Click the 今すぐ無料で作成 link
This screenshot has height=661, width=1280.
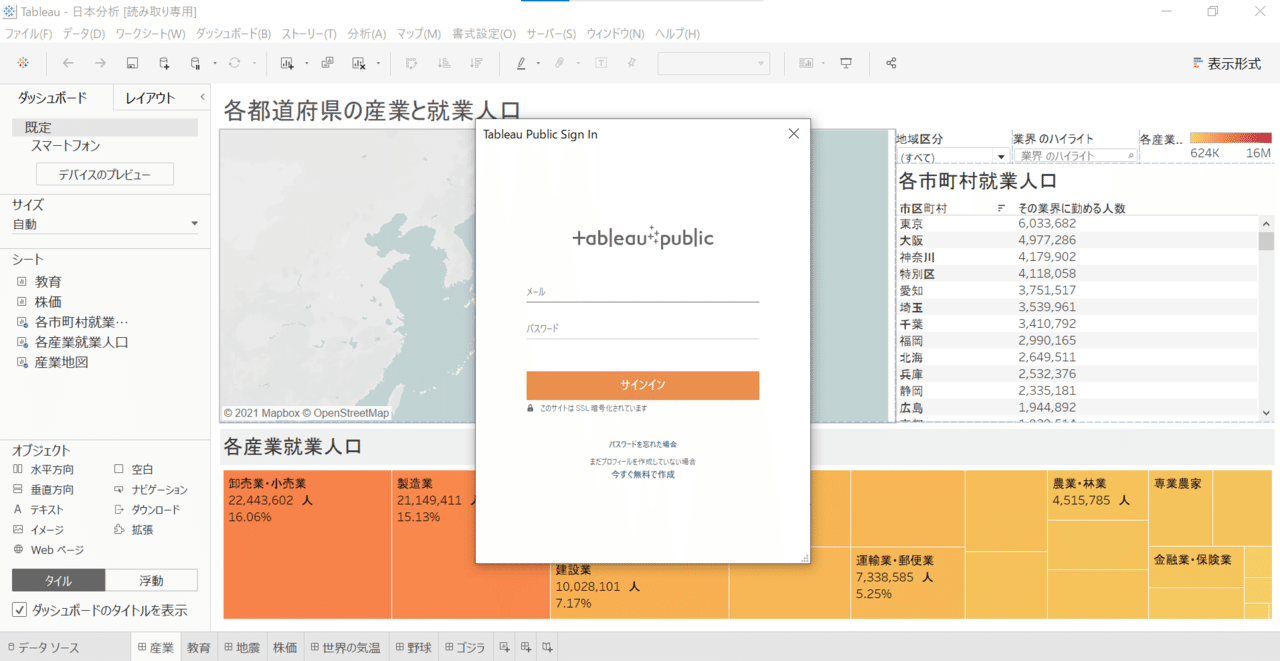[x=643, y=474]
